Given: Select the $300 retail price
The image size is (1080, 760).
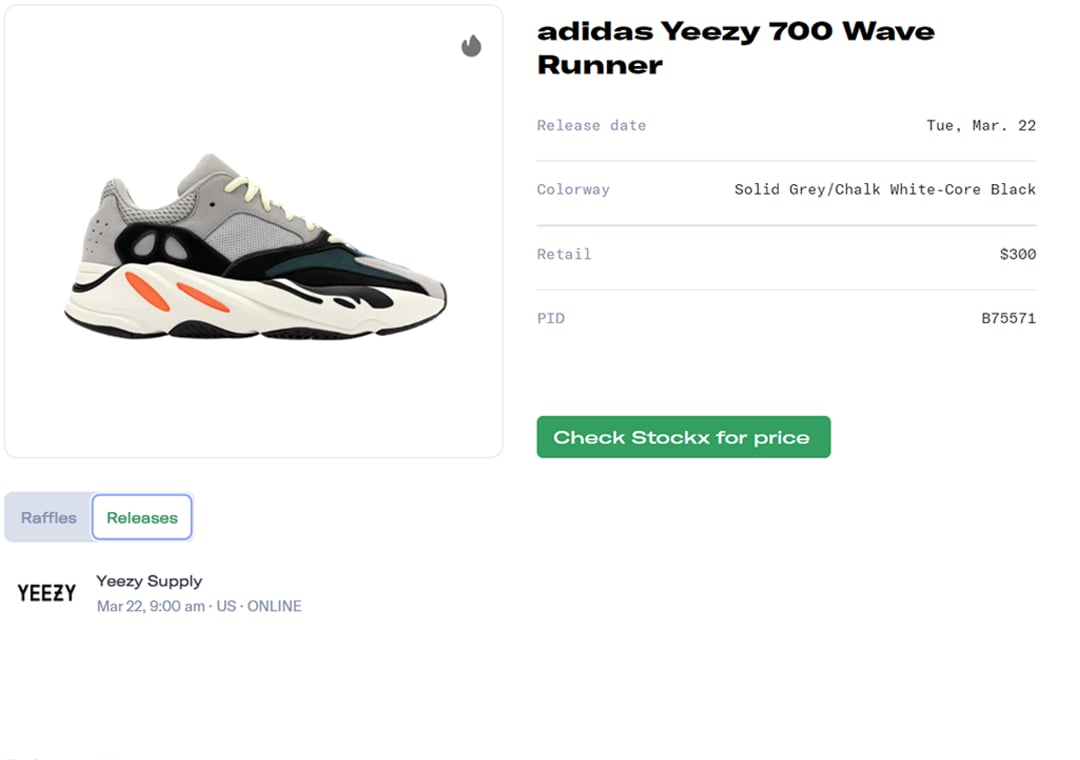Looking at the screenshot, I should tap(1017, 254).
